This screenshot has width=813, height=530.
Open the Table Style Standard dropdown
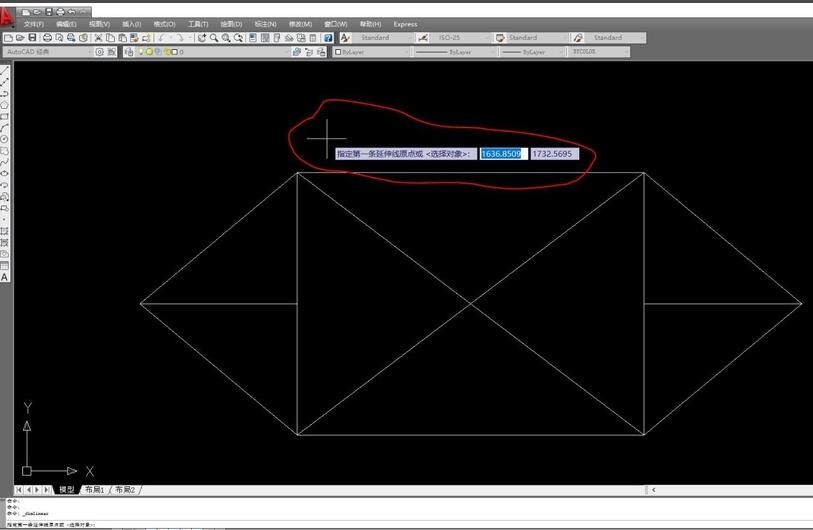pos(538,38)
